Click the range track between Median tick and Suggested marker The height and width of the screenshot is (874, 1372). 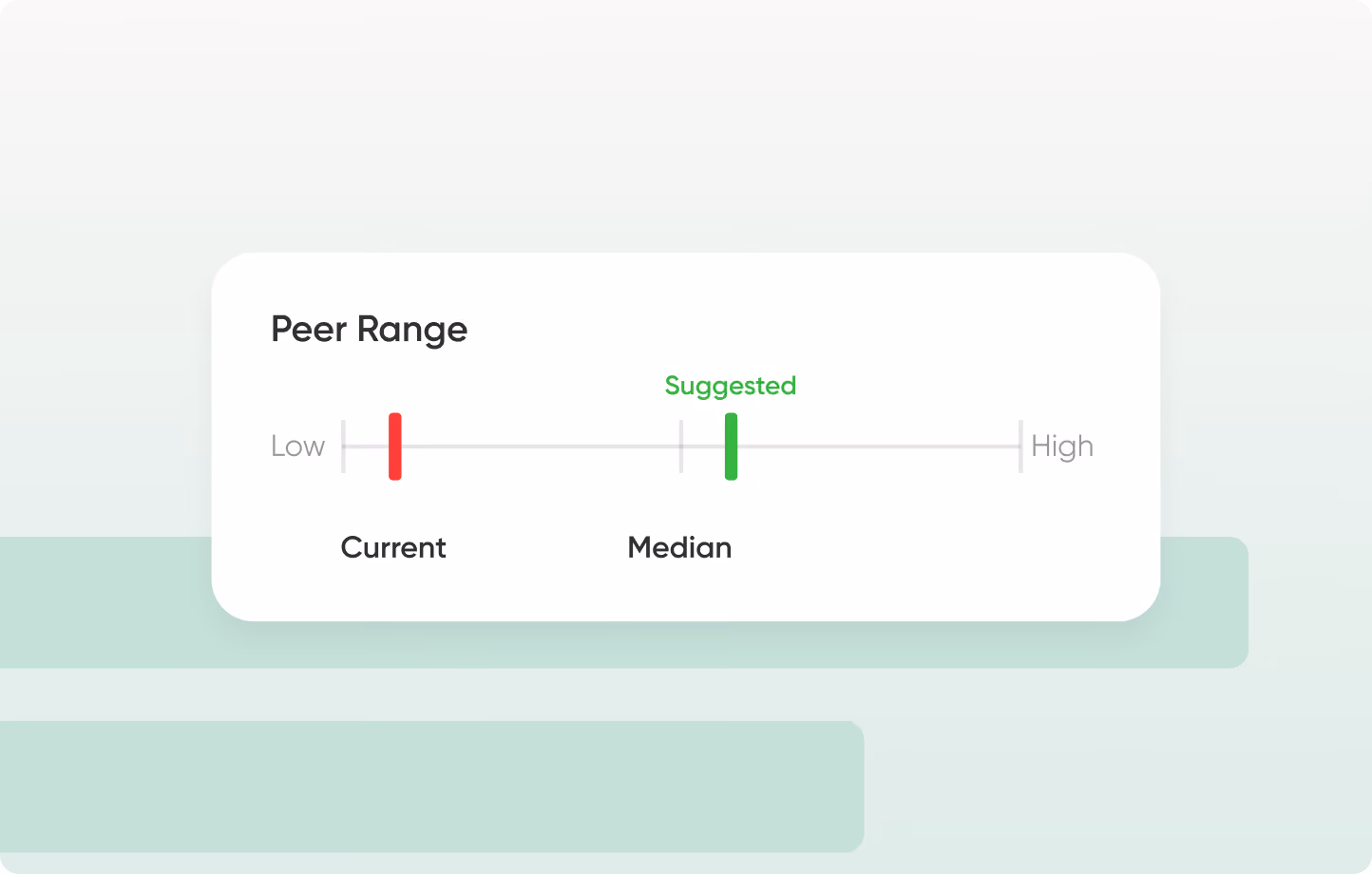coord(704,446)
